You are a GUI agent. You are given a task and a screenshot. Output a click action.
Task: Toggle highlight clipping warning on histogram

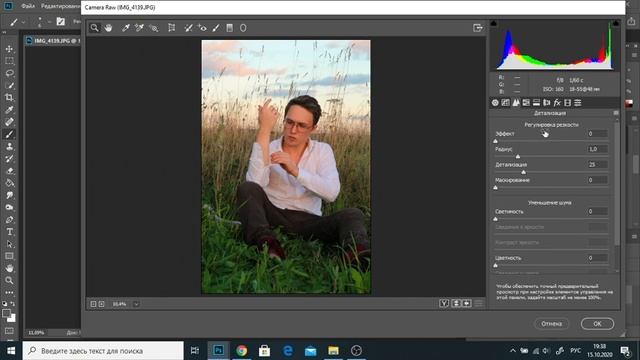[x=616, y=23]
